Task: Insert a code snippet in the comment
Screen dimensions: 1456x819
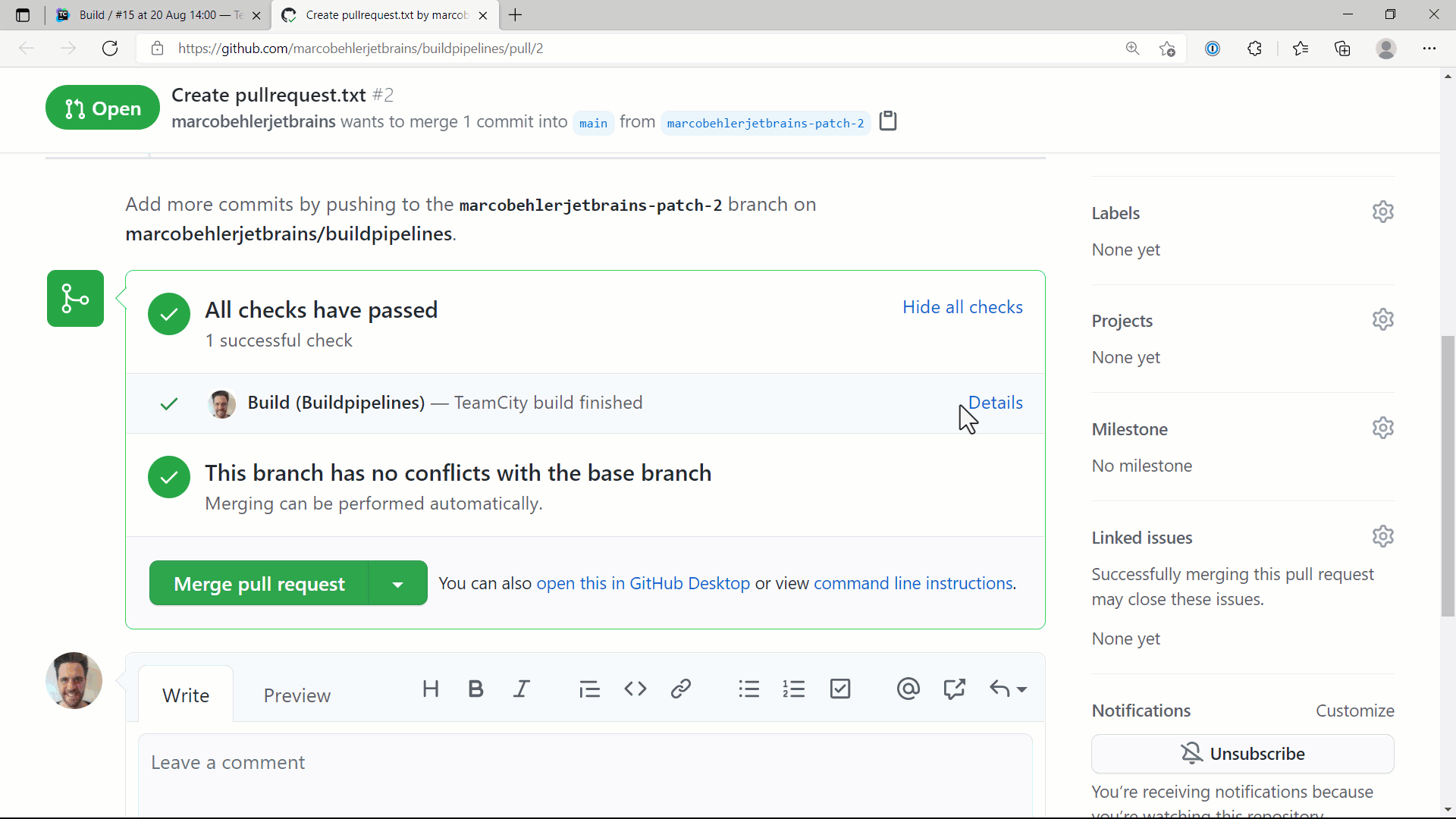Action: [x=635, y=689]
